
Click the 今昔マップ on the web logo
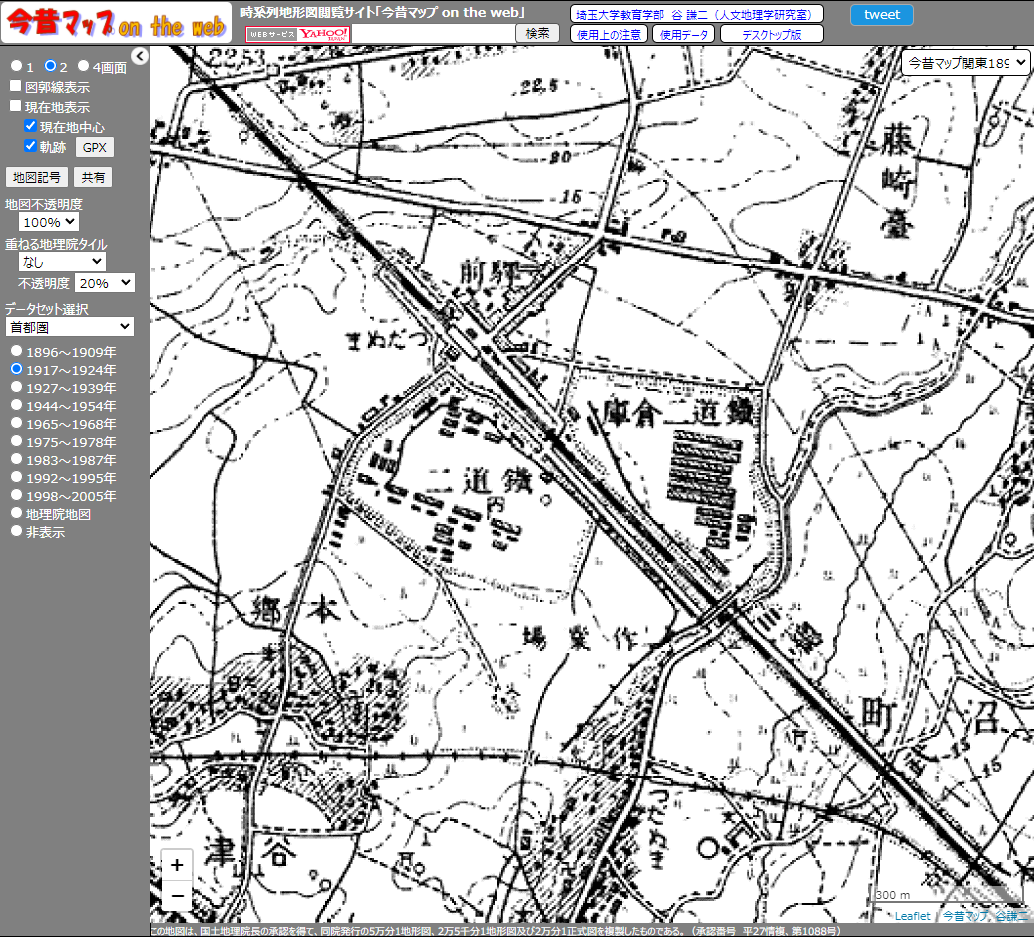coord(117,23)
